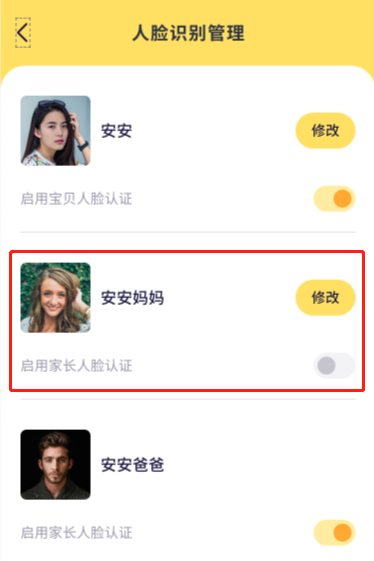Turn off 安安爸爸's 家长人脸认证 switch
374x561 pixels.
[334, 533]
